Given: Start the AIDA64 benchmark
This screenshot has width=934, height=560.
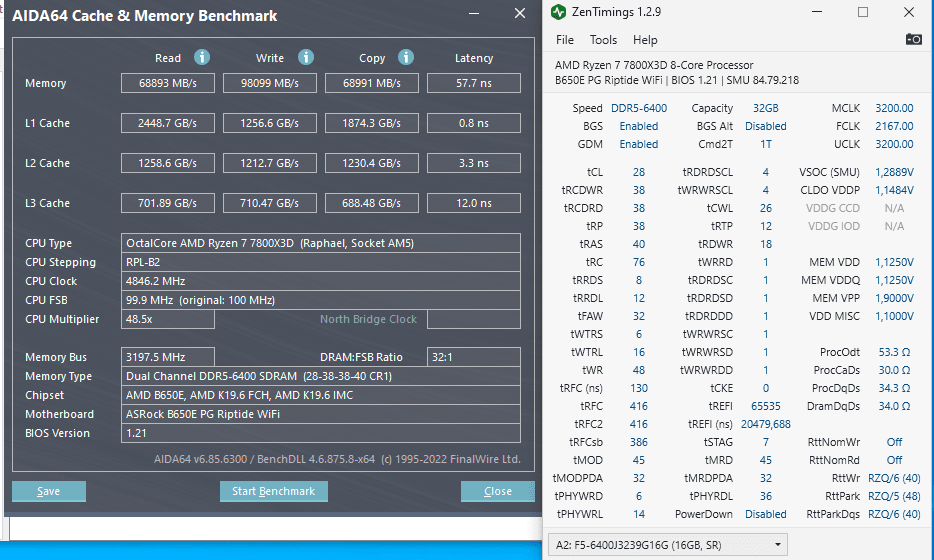Looking at the screenshot, I should 273,491.
